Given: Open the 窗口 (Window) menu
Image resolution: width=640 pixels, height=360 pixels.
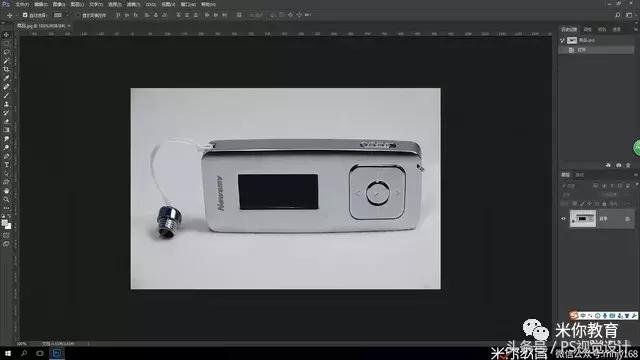Looking at the screenshot, I should click(188, 4).
